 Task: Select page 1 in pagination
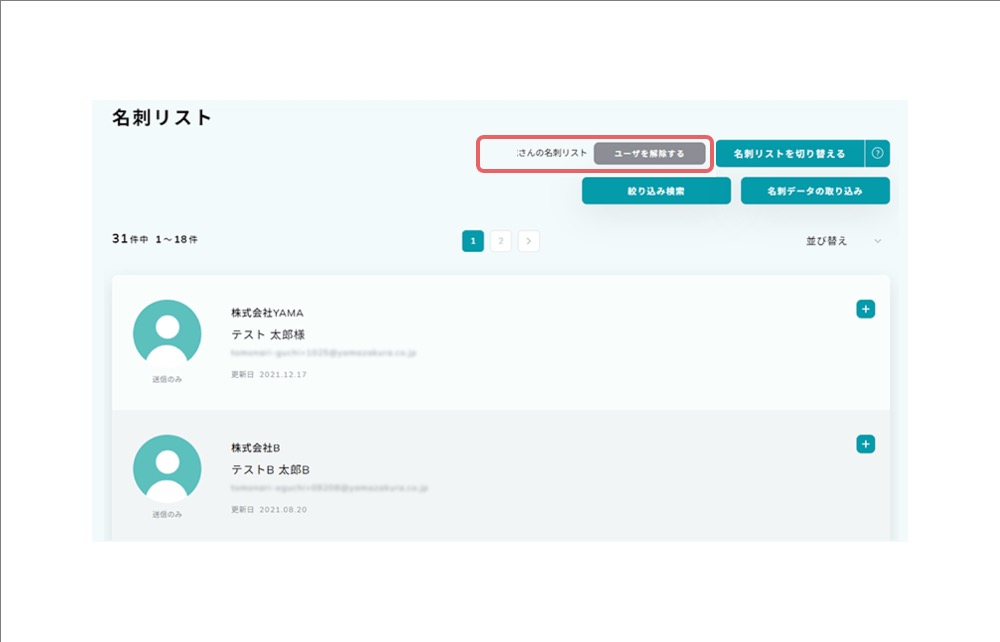tap(473, 241)
